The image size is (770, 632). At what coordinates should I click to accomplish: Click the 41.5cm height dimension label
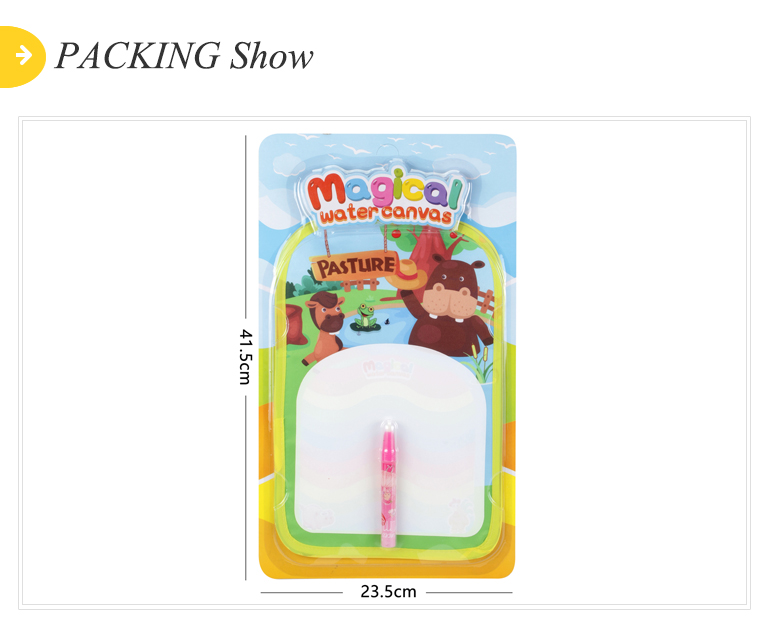click(246, 357)
